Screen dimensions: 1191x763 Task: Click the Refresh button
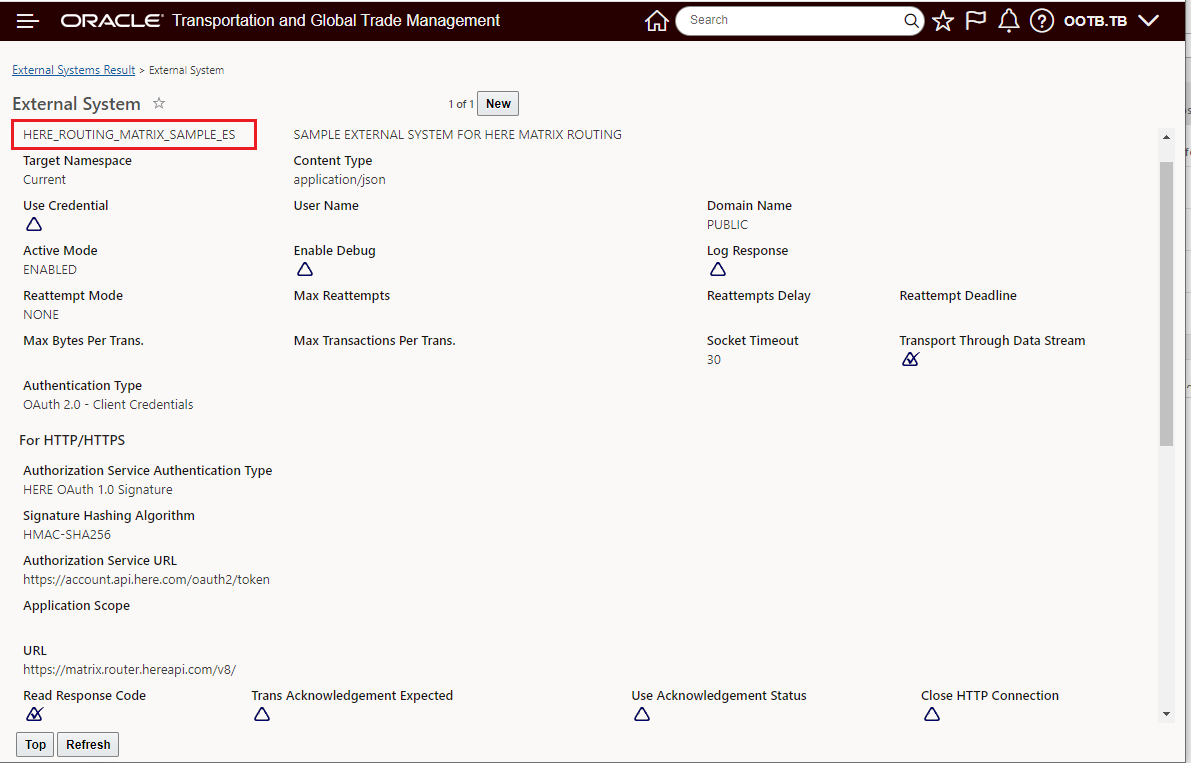[88, 744]
